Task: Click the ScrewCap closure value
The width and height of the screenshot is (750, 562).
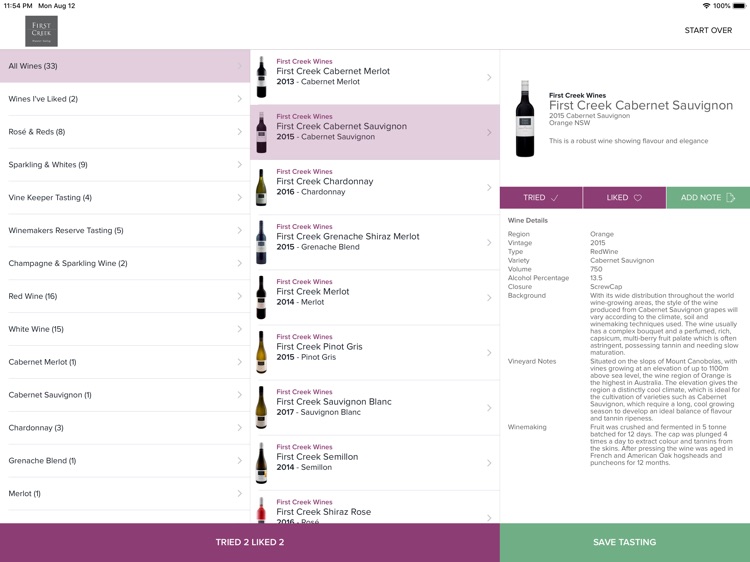Action: tap(606, 287)
